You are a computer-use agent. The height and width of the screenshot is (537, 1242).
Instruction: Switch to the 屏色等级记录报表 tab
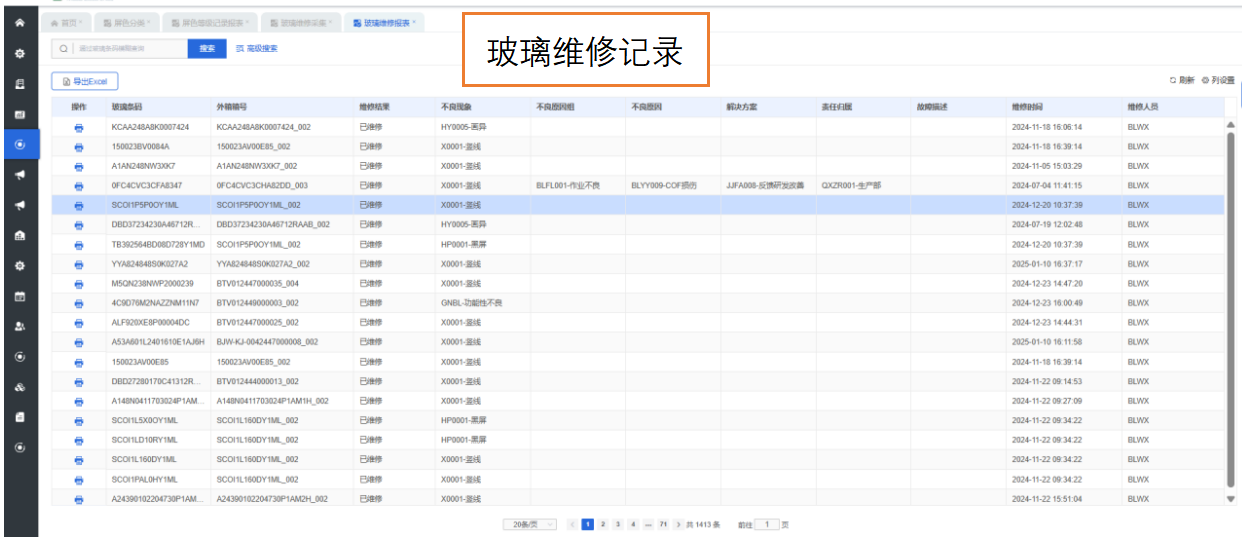[x=208, y=22]
